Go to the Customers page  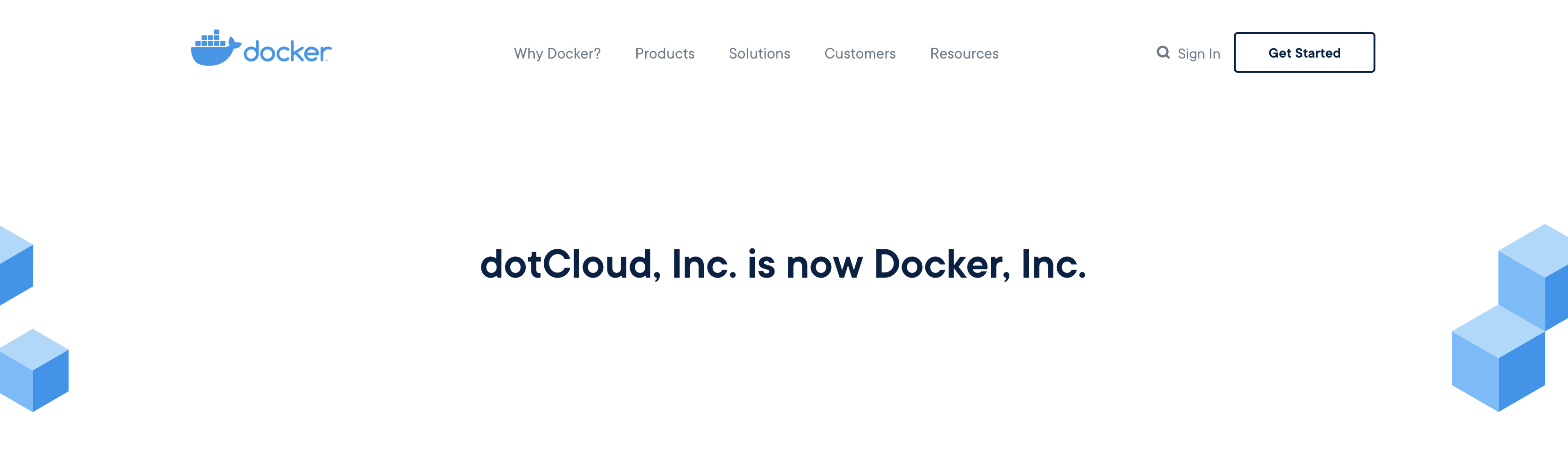[x=860, y=54]
